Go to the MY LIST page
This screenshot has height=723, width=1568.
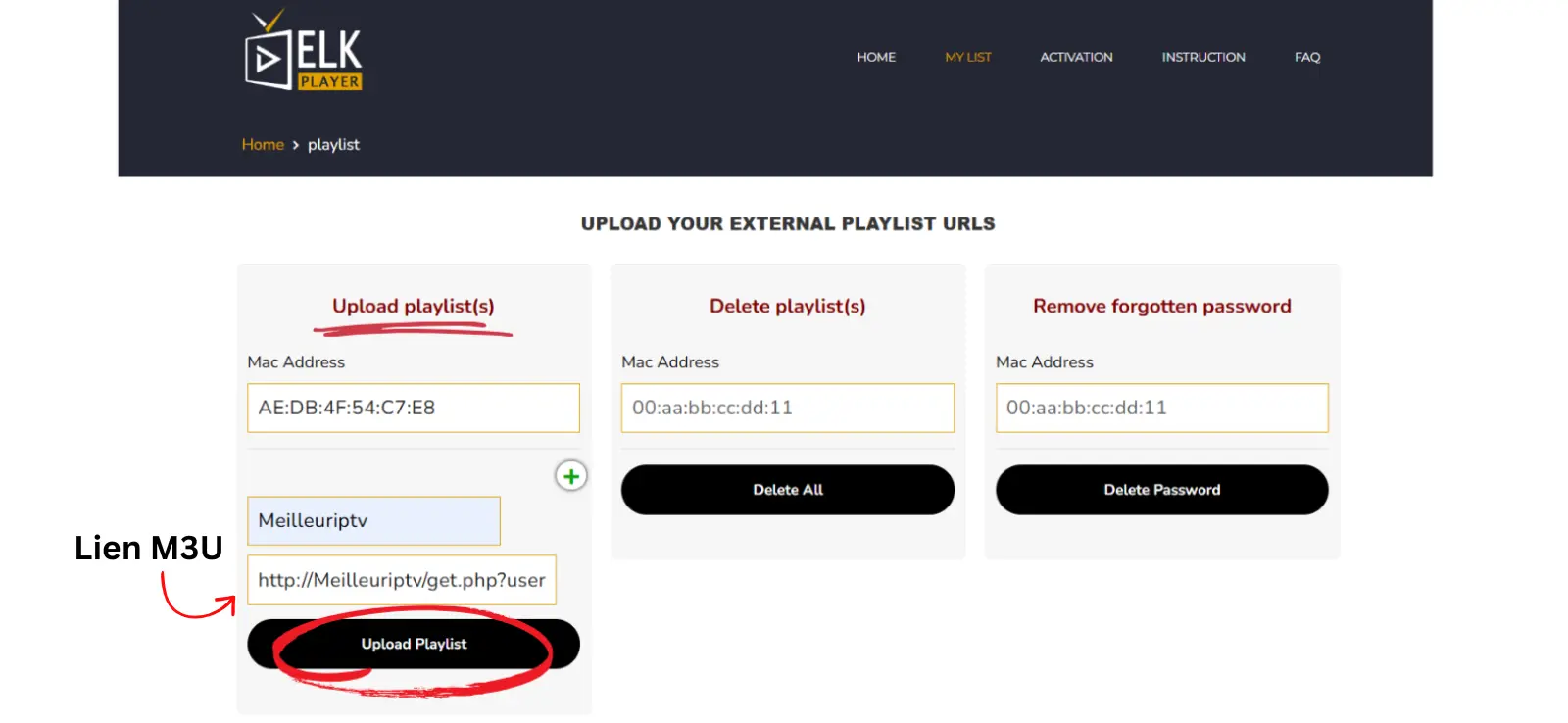(967, 57)
